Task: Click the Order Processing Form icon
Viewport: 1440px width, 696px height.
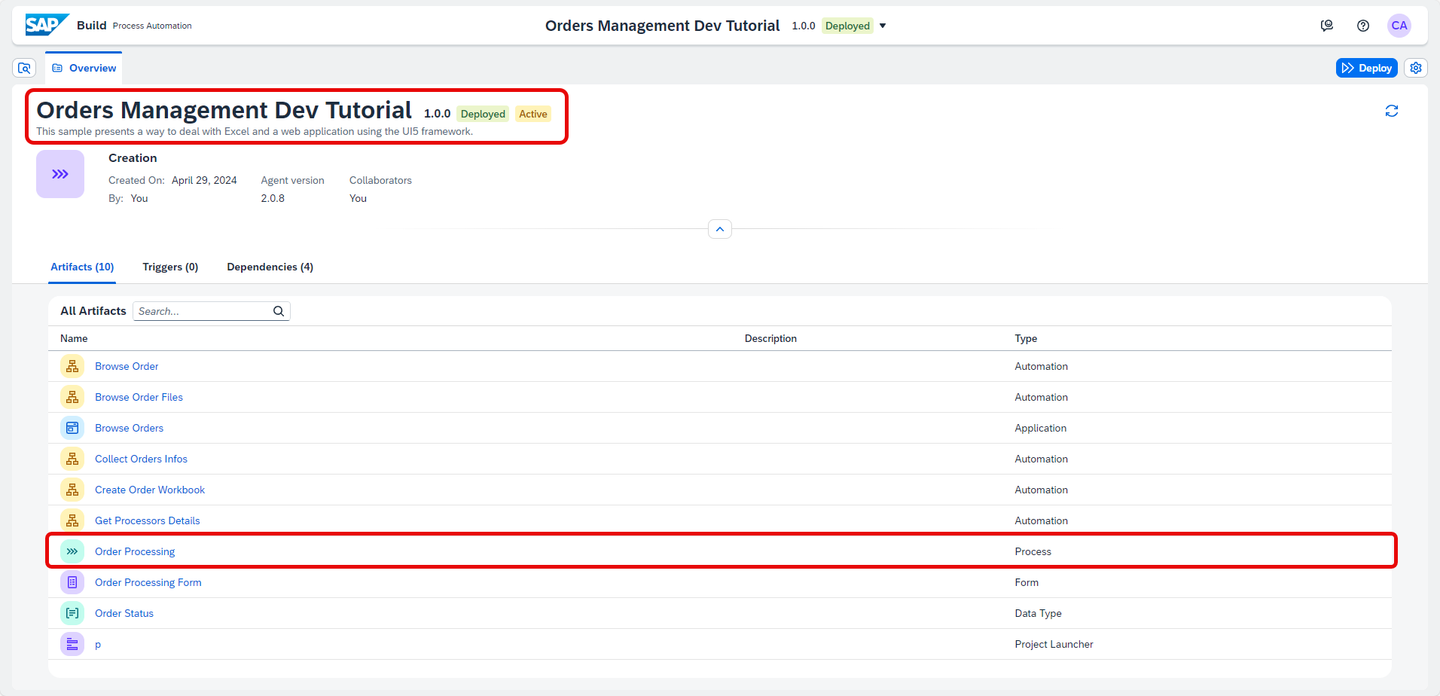Action: (x=72, y=582)
